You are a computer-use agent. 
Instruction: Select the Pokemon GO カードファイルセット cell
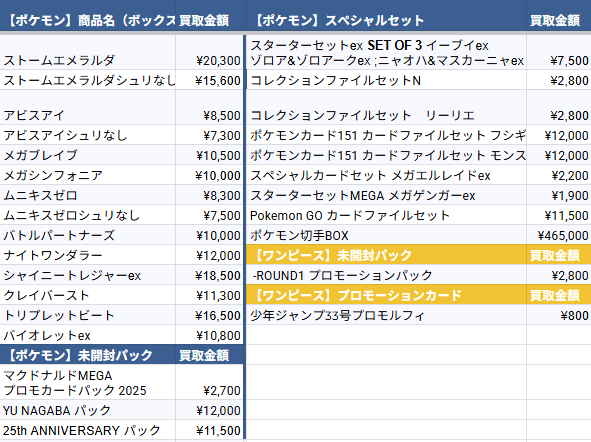tap(386, 215)
